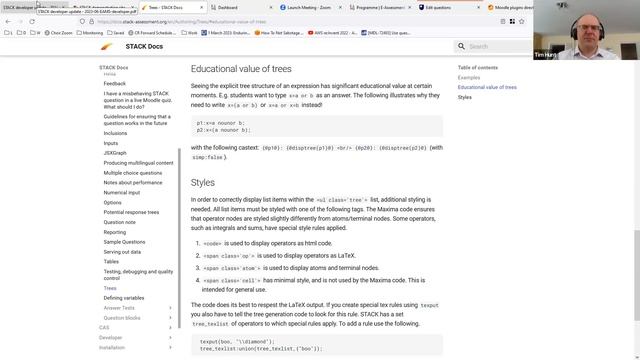Open the MDL-72402 bookmark
640x360 pixels.
[x=386, y=33]
